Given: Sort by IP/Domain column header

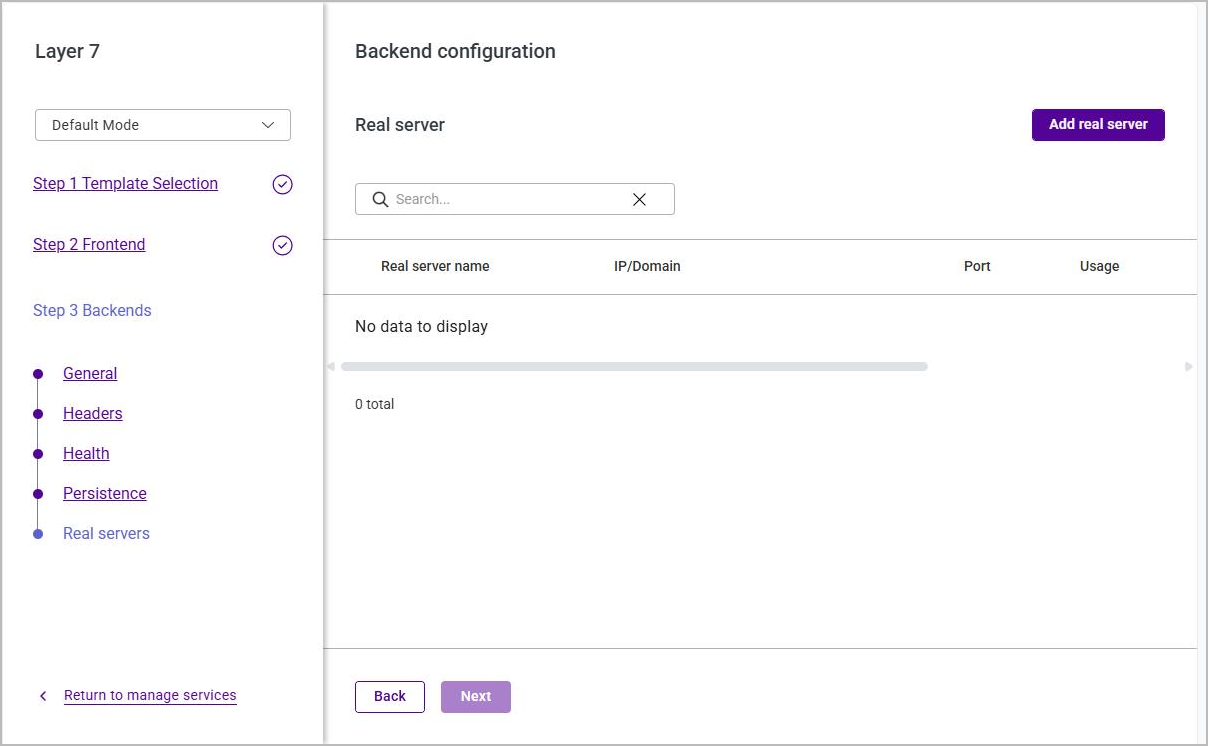Looking at the screenshot, I should [647, 266].
